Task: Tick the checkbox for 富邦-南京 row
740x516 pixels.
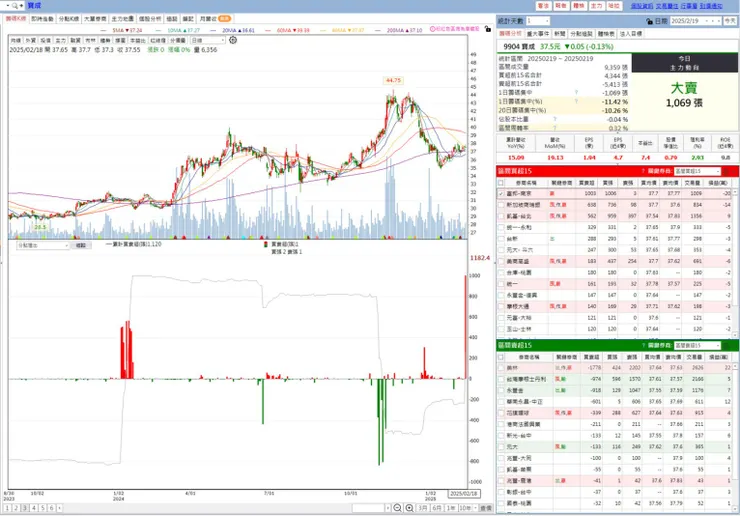Action: [x=501, y=194]
